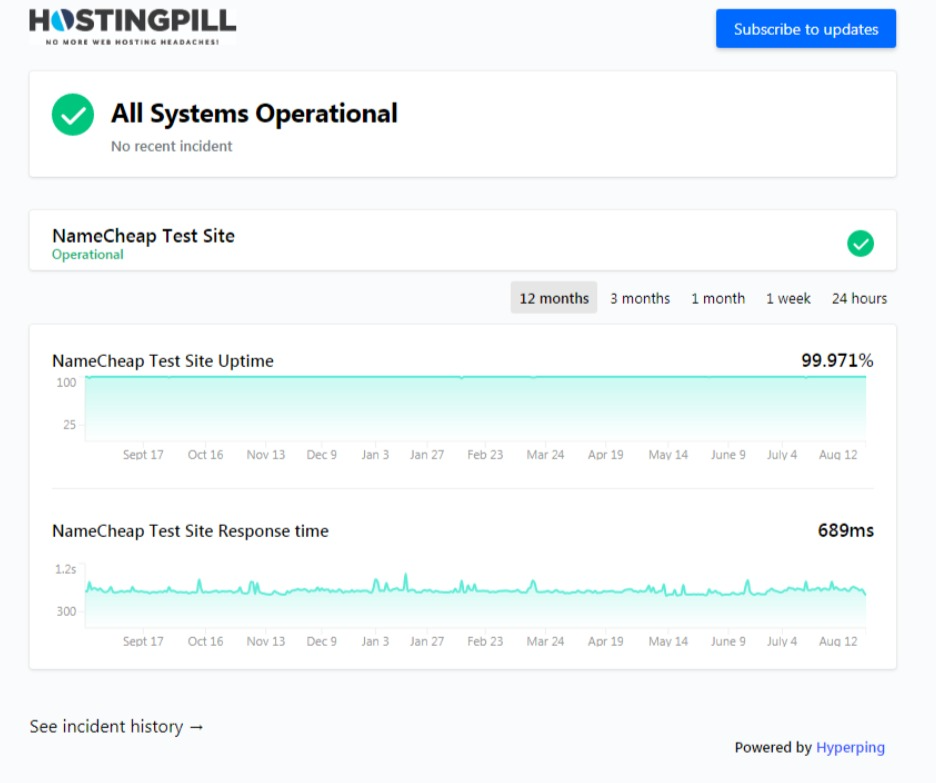The width and height of the screenshot is (936, 783).
Task: Click Dec 9 label on uptime chart
Action: click(x=322, y=455)
